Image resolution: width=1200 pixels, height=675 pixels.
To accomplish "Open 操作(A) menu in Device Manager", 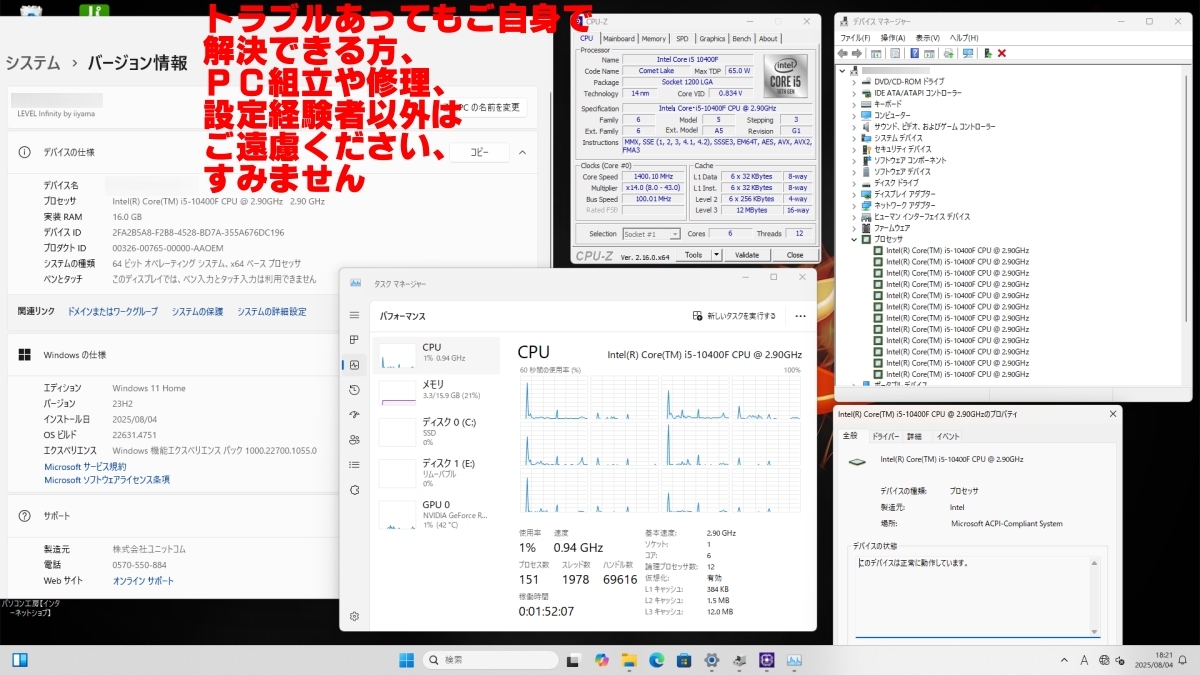I will pyautogui.click(x=892, y=38).
